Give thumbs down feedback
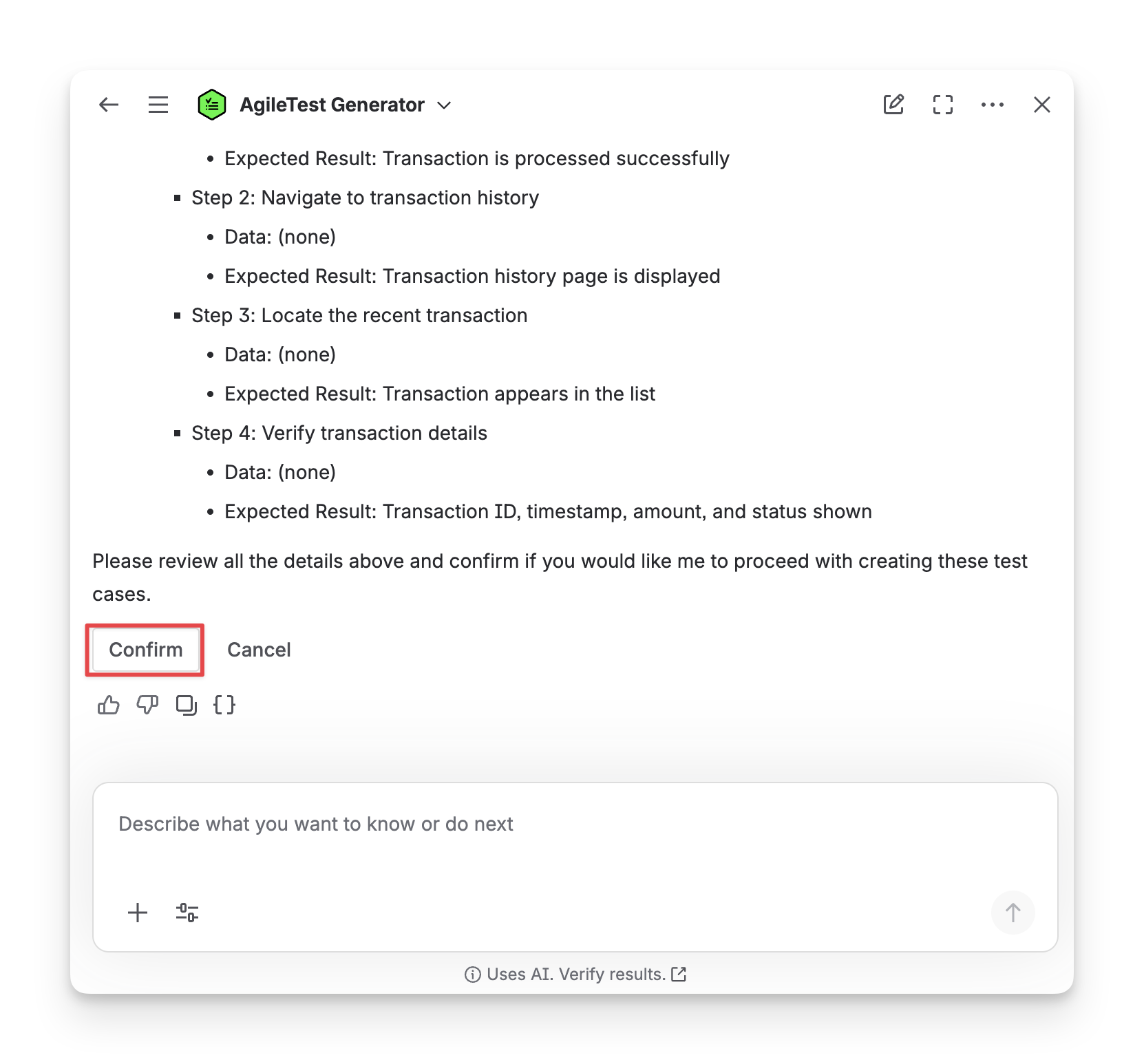1144x1064 pixels. [147, 705]
